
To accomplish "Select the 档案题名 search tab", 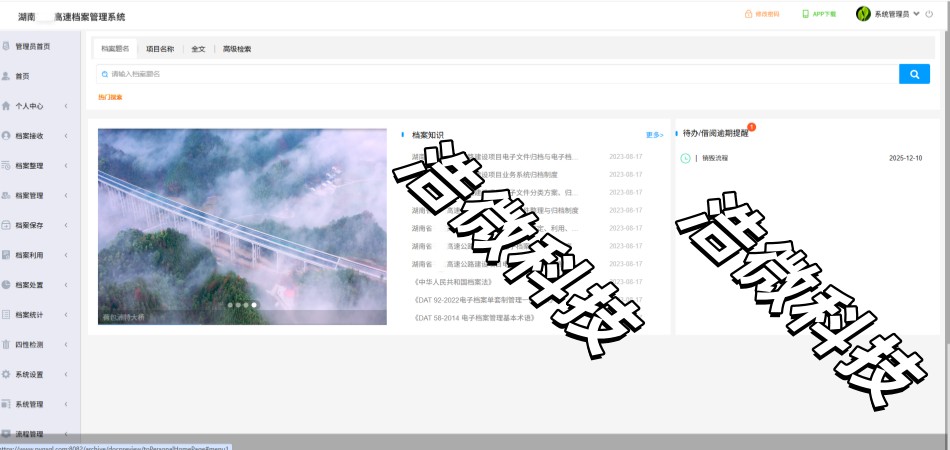I will tap(115, 49).
